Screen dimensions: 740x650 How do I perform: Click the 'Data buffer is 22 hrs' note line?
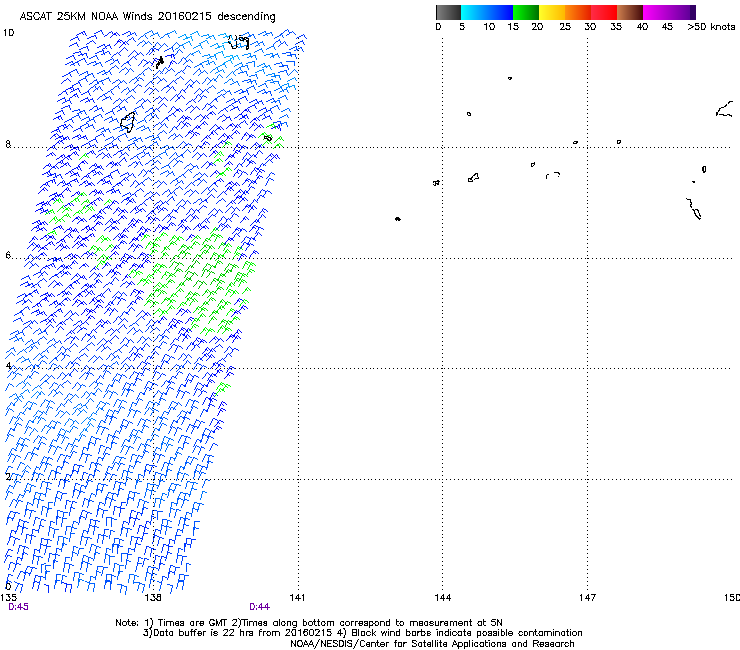tap(362, 633)
